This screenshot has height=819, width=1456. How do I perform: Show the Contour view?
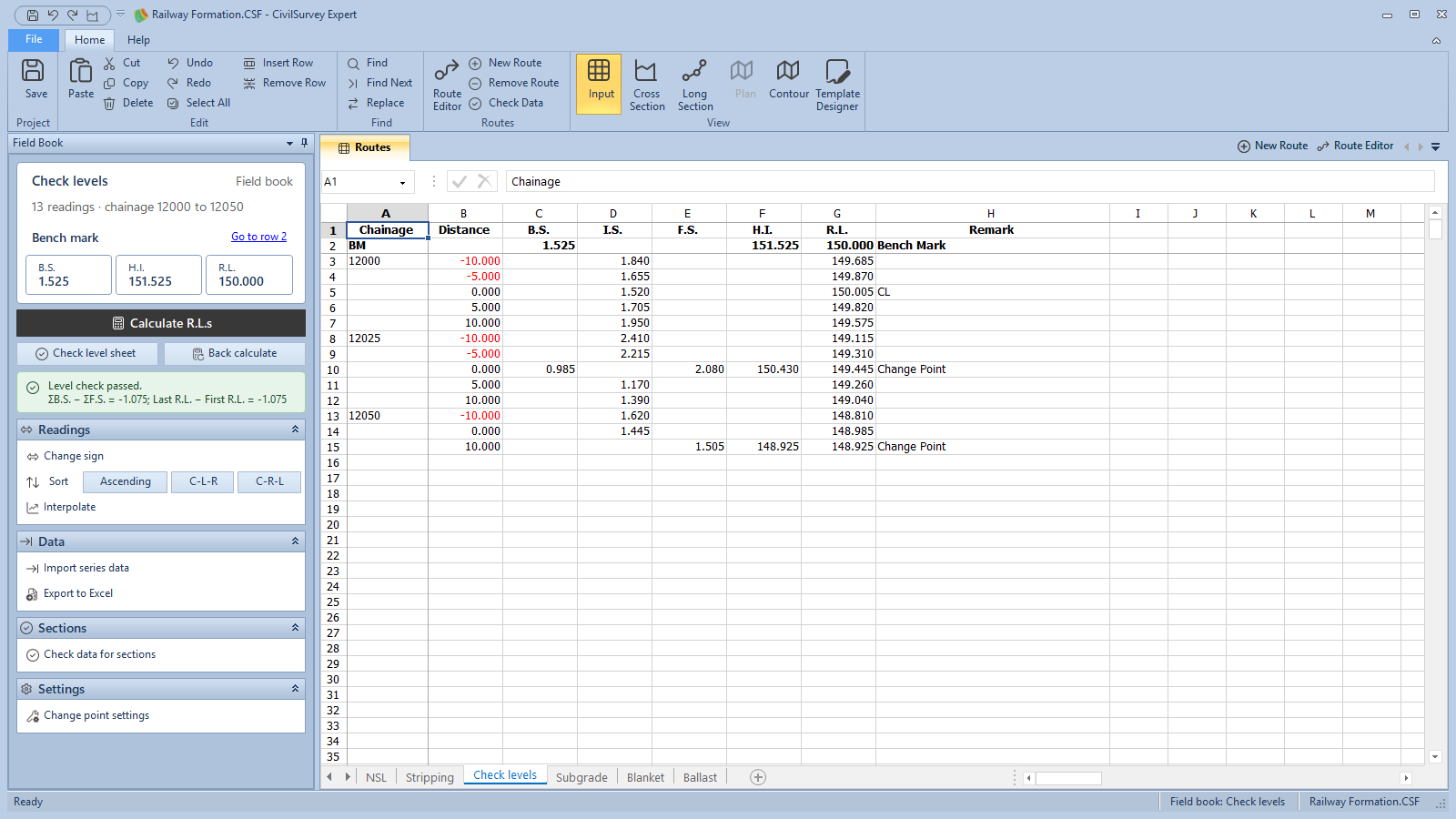click(788, 79)
